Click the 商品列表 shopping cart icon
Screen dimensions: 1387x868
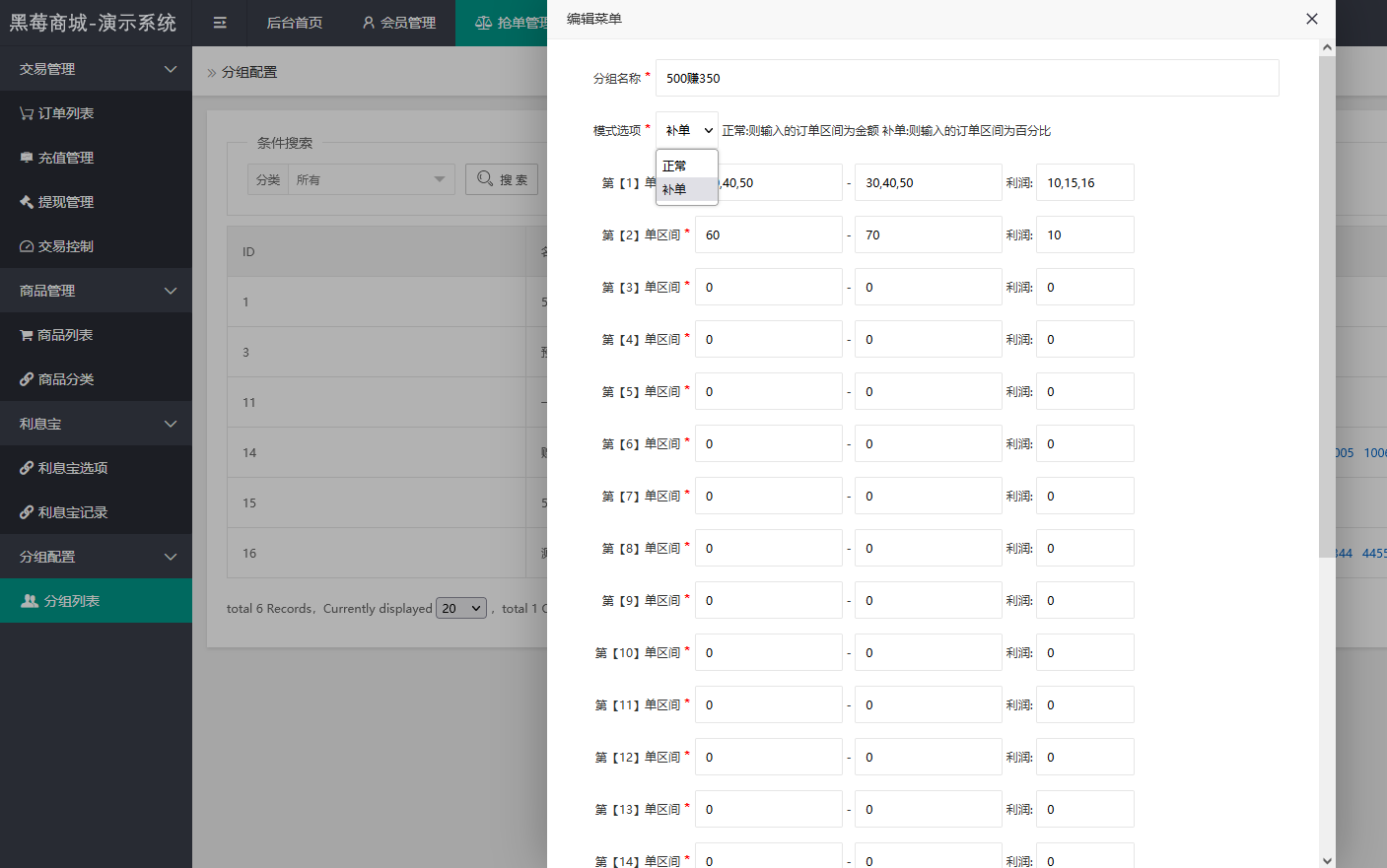27,335
